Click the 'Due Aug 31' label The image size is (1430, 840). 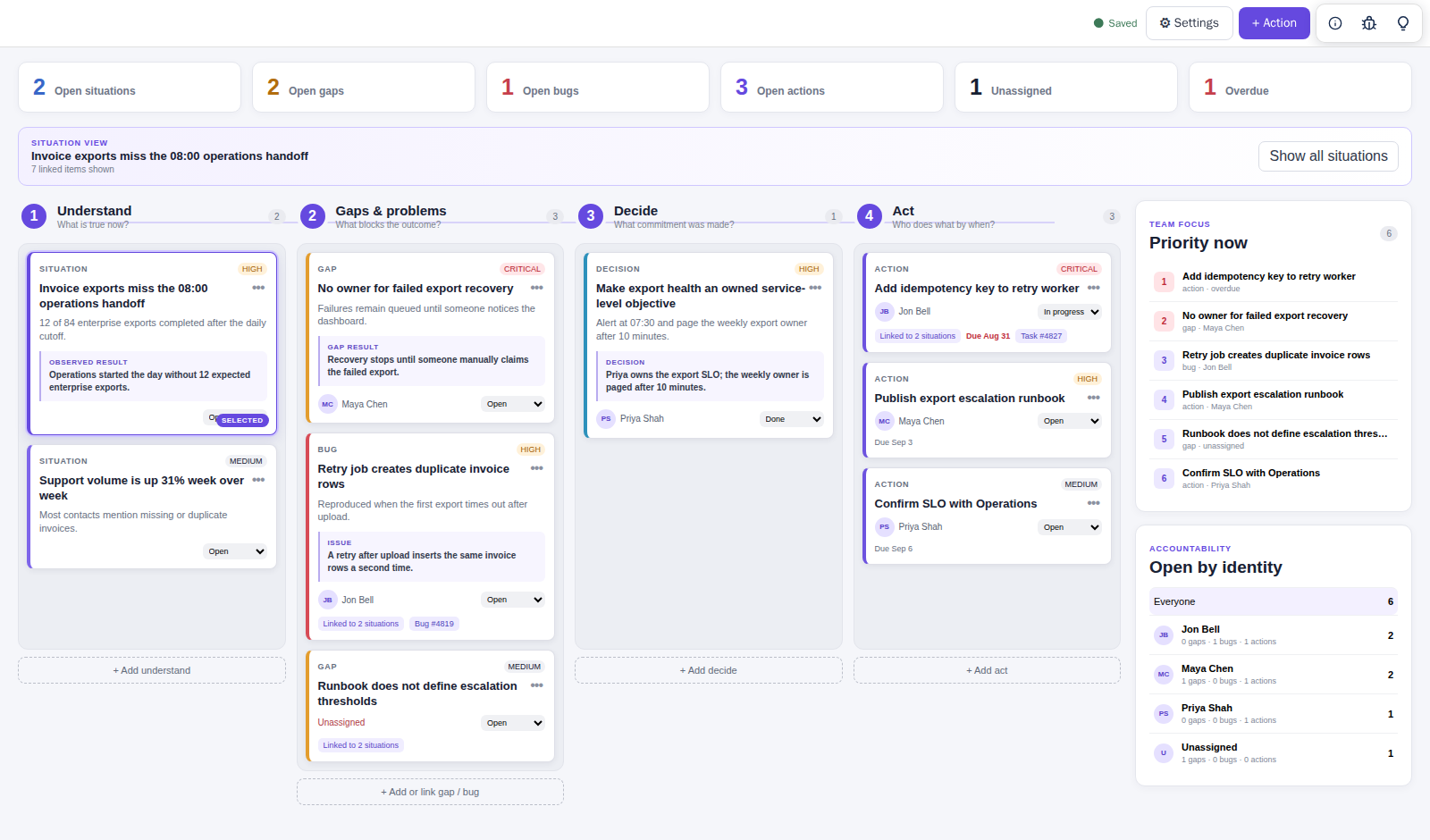coord(988,336)
